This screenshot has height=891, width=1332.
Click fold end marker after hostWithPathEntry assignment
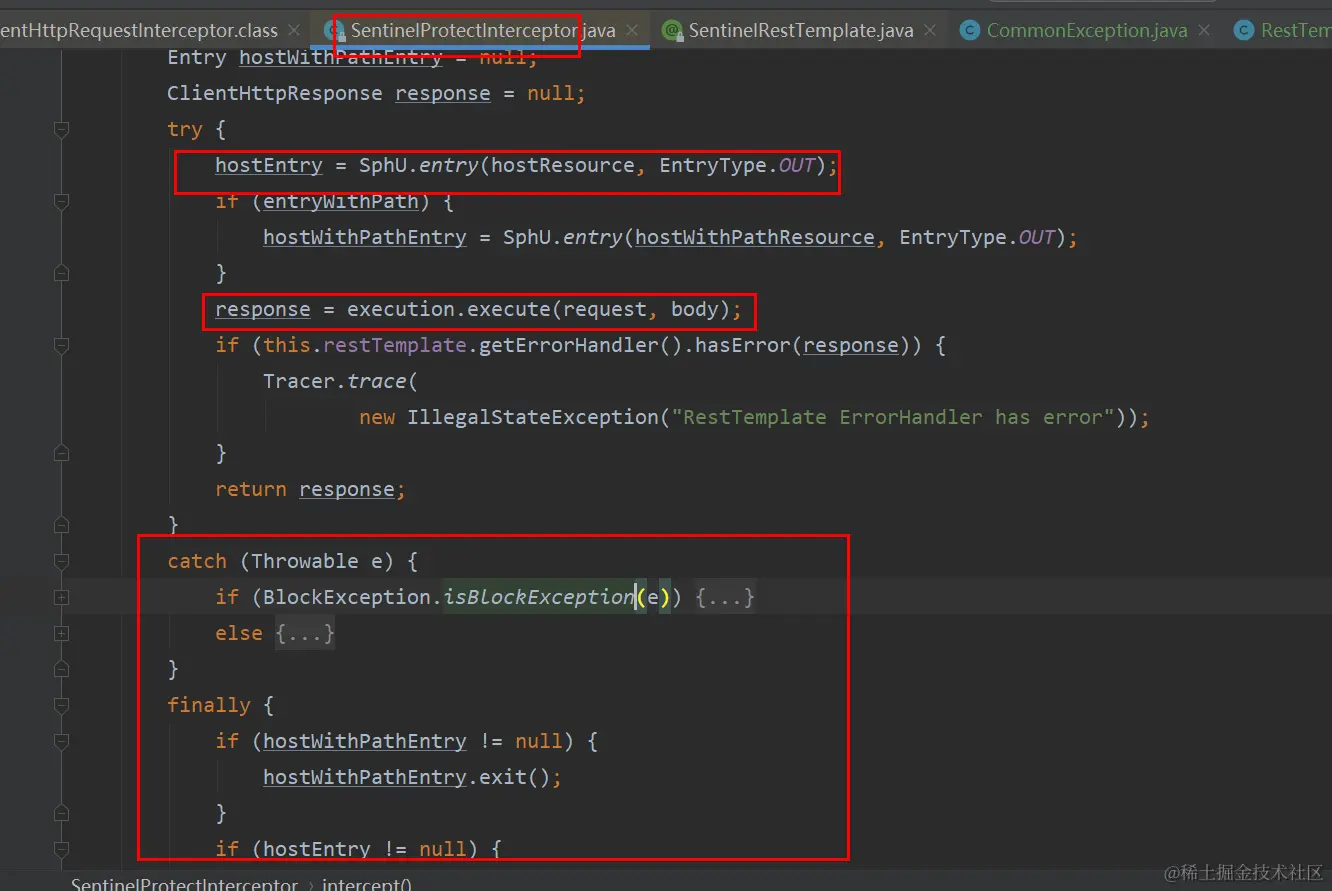pos(61,273)
